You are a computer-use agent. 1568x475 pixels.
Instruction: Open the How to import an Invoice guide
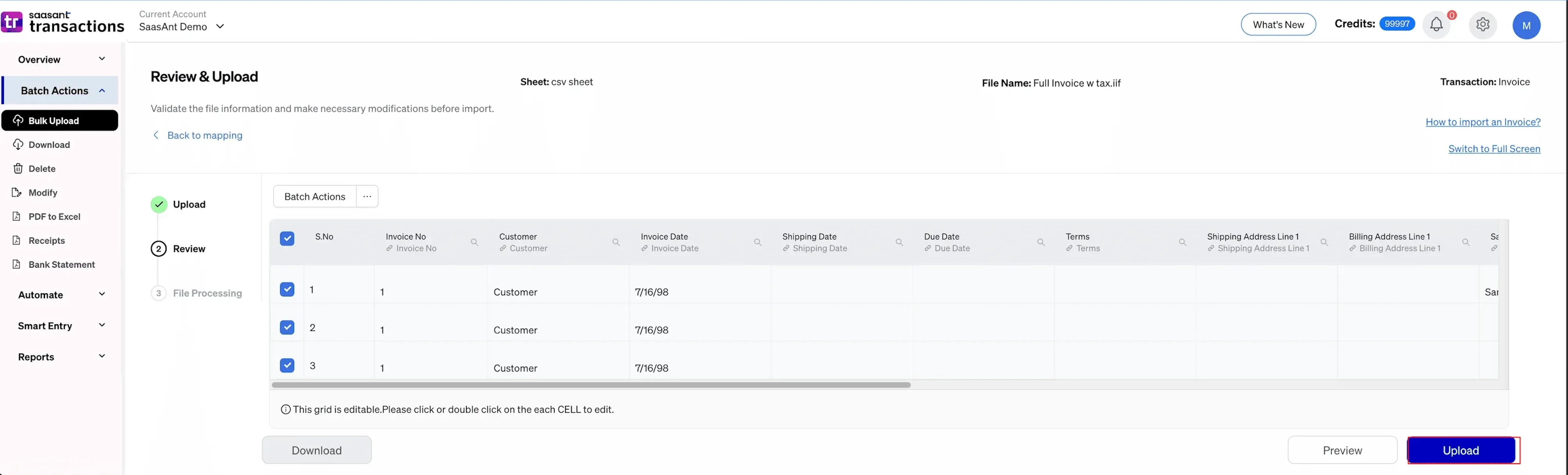pos(1483,122)
